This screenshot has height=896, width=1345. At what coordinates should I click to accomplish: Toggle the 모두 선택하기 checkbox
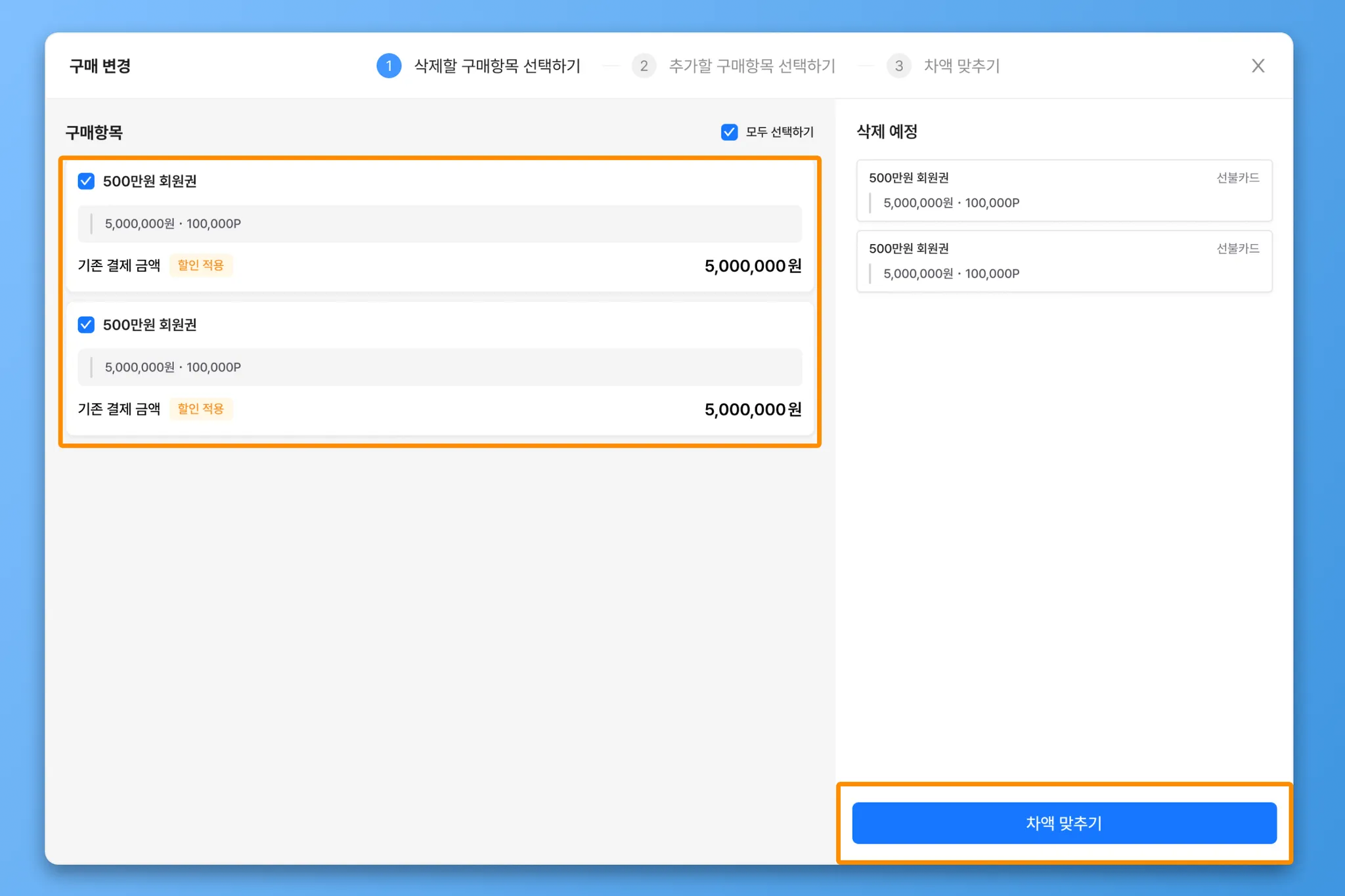pyautogui.click(x=729, y=132)
